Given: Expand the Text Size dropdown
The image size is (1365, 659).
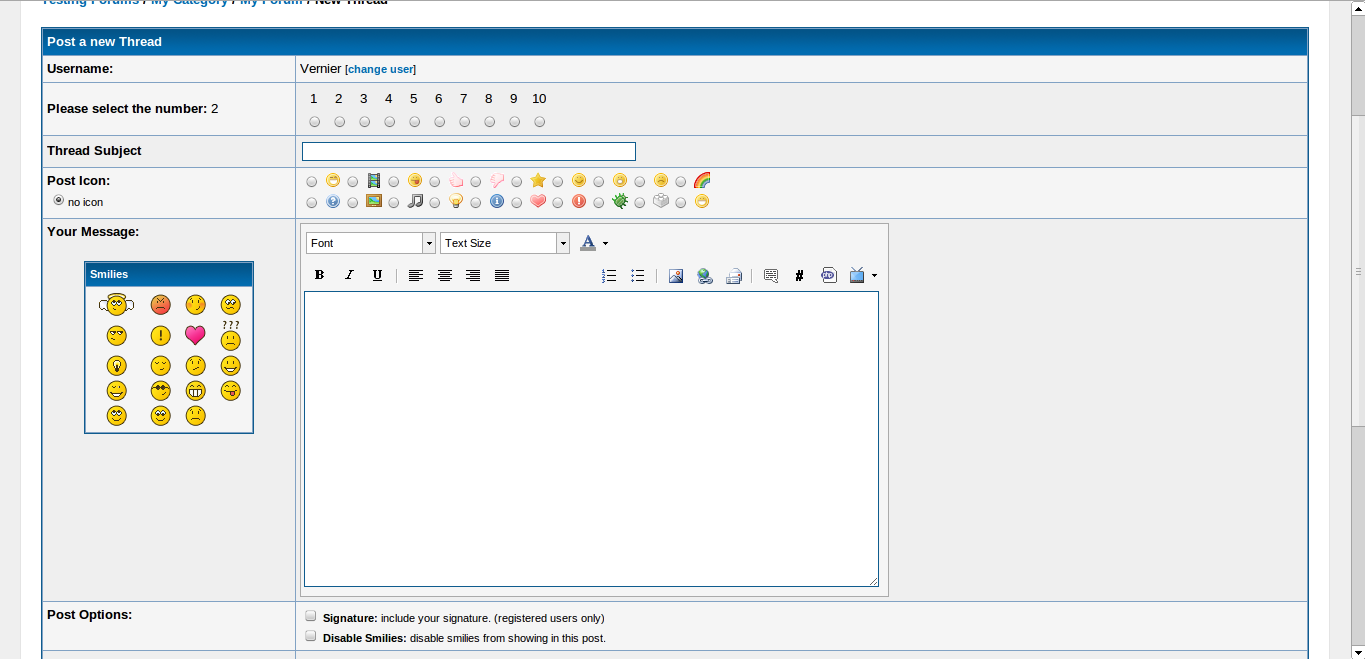Looking at the screenshot, I should (x=504, y=243).
